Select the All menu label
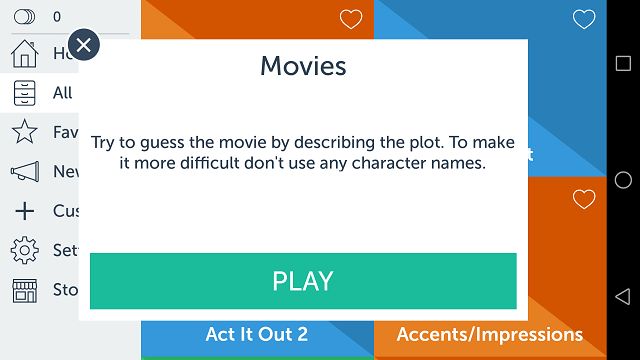640x360 pixels. click(62, 93)
